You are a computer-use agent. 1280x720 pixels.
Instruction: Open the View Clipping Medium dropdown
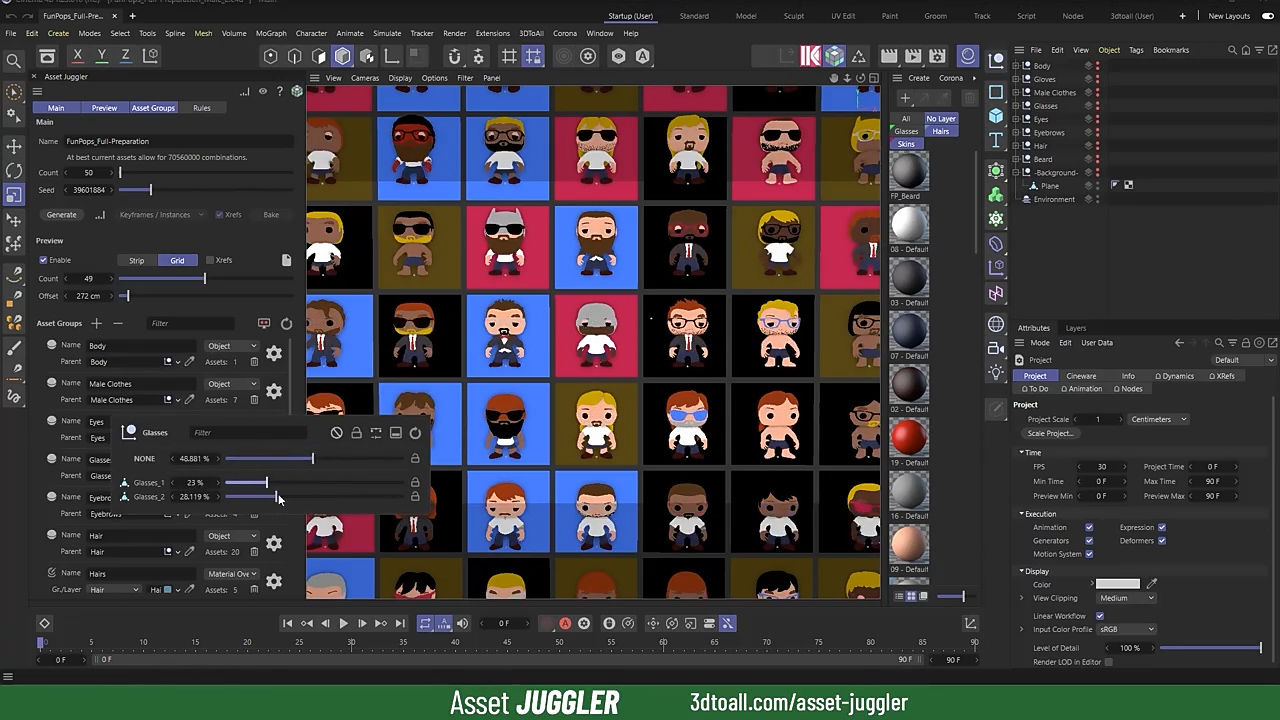(x=1126, y=598)
